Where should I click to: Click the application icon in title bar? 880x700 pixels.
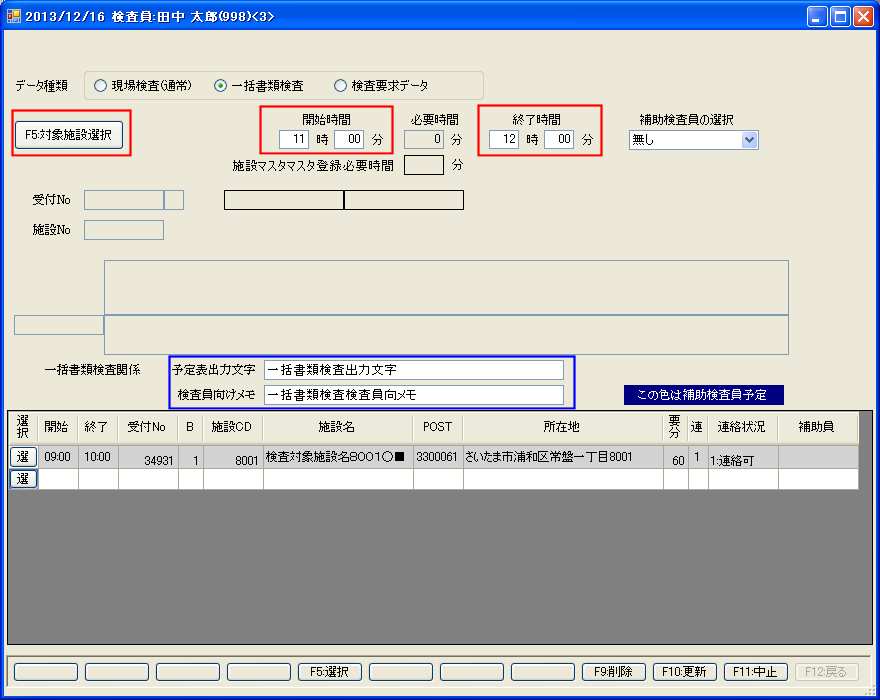pos(13,16)
